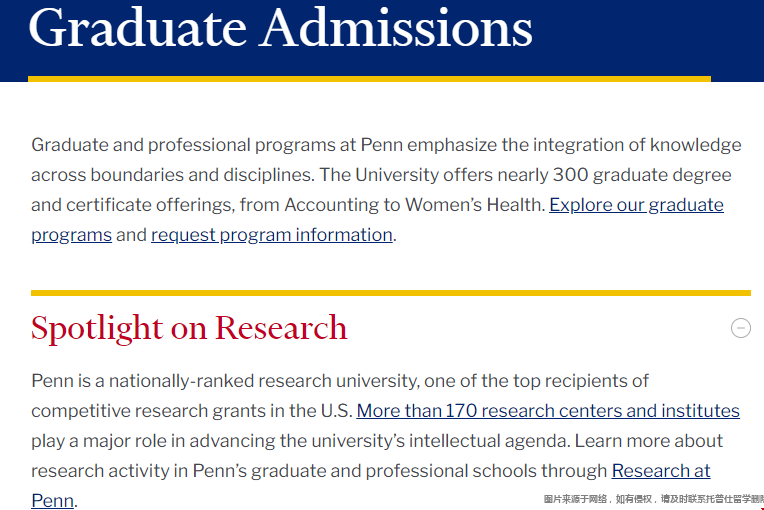The width and height of the screenshot is (764, 510).
Task: Click the Graduate Admissions page title
Action: (281, 28)
